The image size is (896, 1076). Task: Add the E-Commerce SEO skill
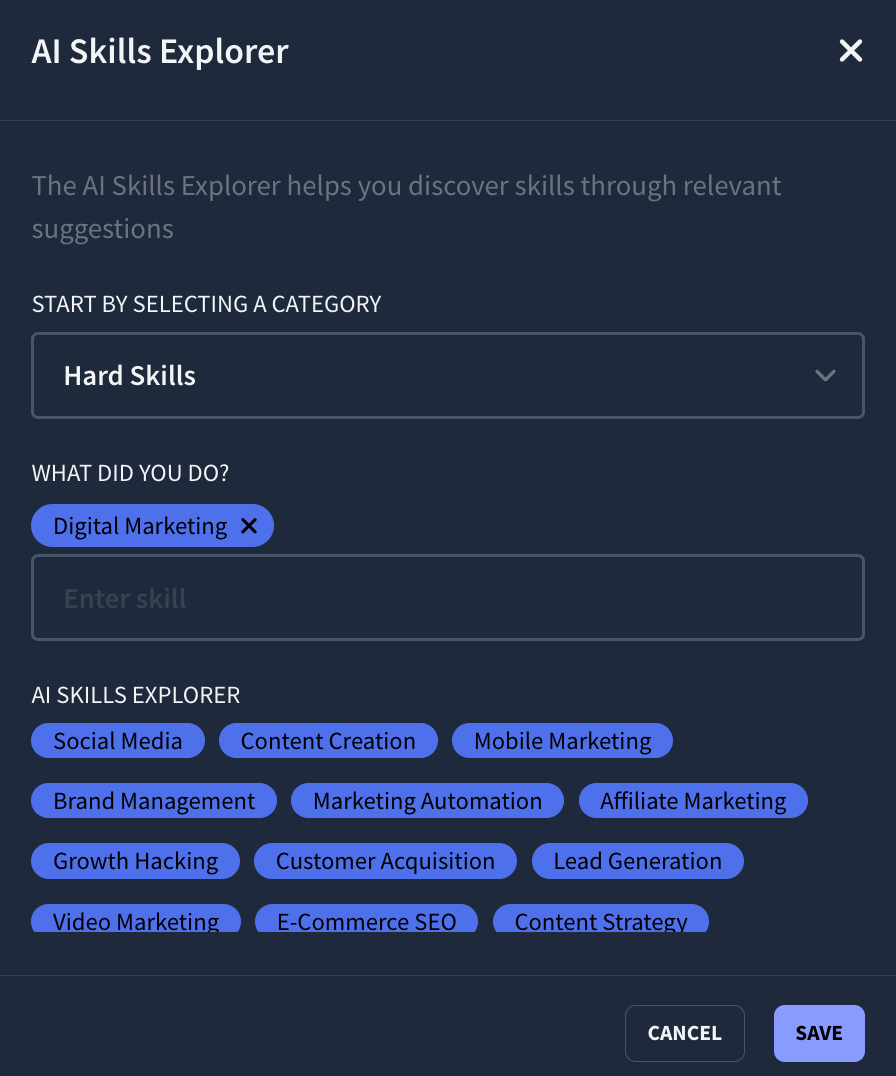pyautogui.click(x=366, y=920)
